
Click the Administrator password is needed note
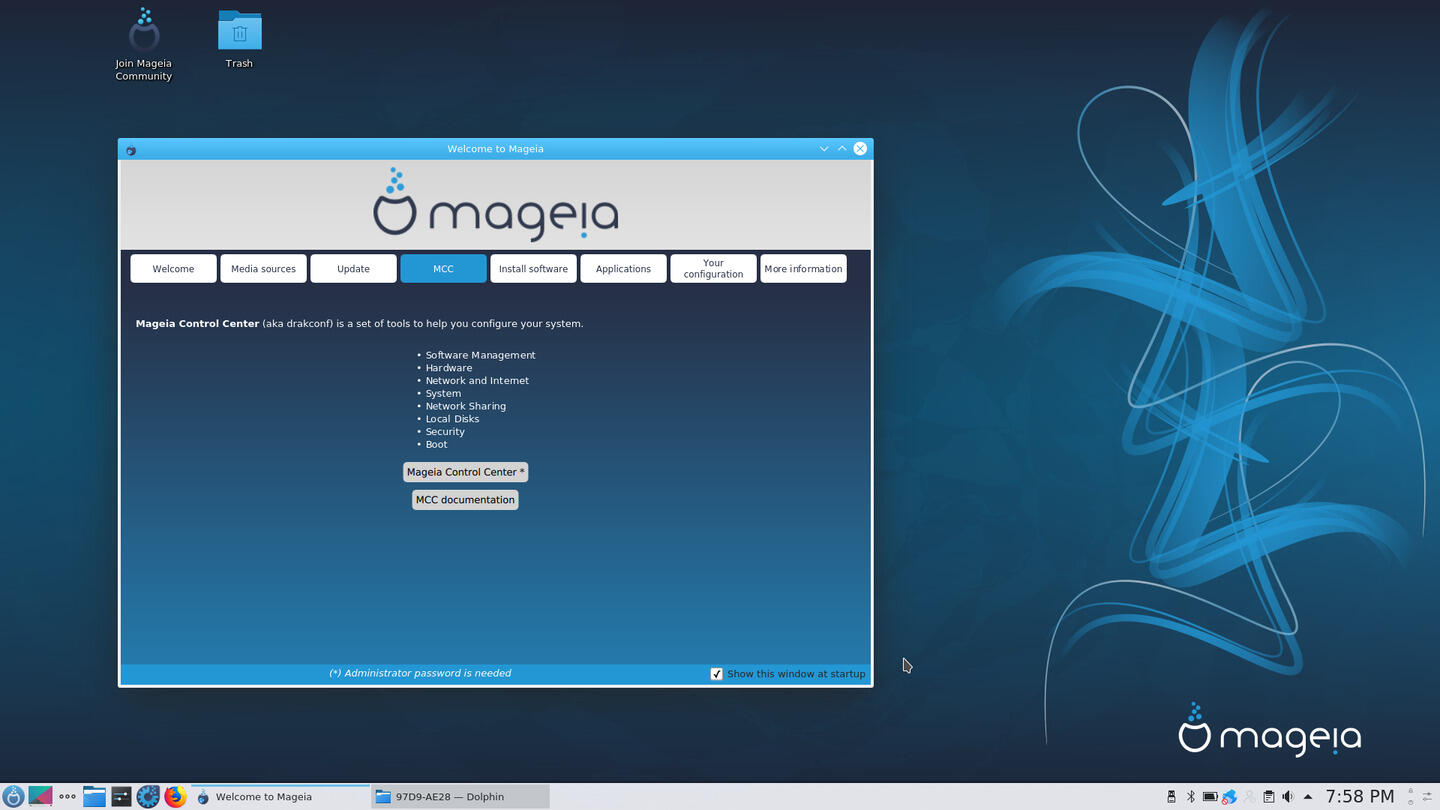click(x=420, y=673)
